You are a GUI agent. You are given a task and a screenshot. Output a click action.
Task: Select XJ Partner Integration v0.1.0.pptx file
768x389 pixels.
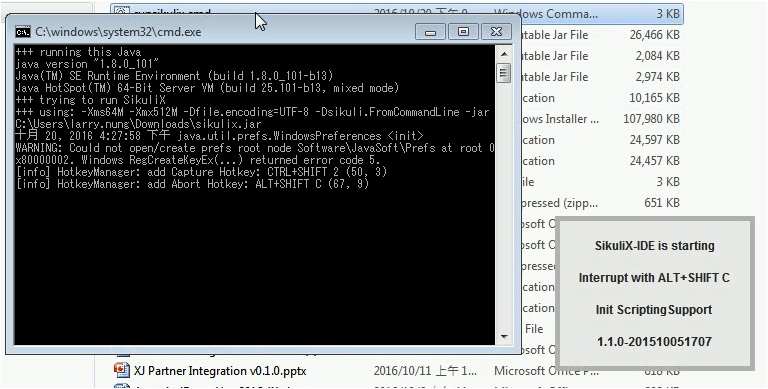[x=220, y=371]
